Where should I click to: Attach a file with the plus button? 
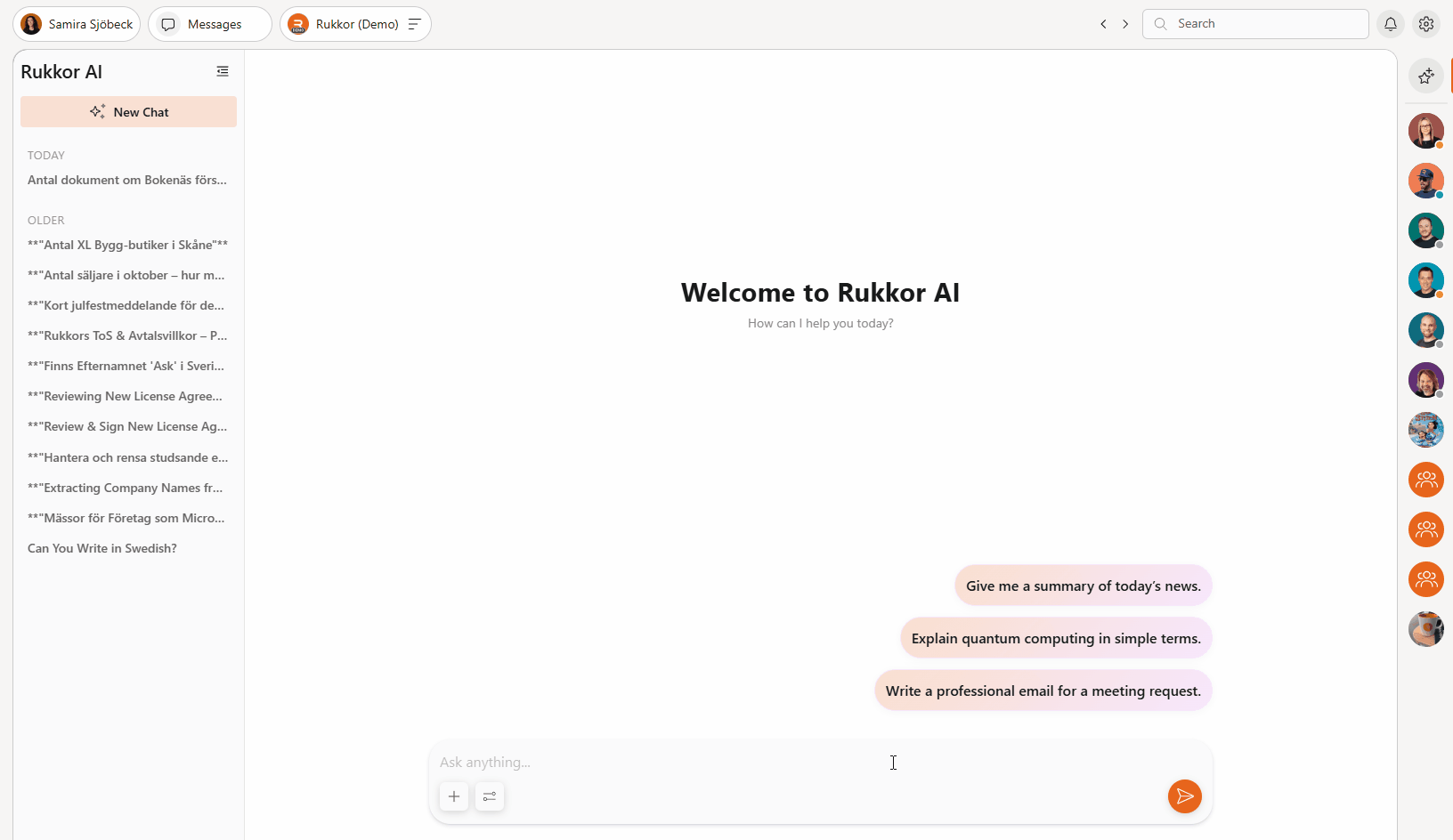[x=454, y=796]
